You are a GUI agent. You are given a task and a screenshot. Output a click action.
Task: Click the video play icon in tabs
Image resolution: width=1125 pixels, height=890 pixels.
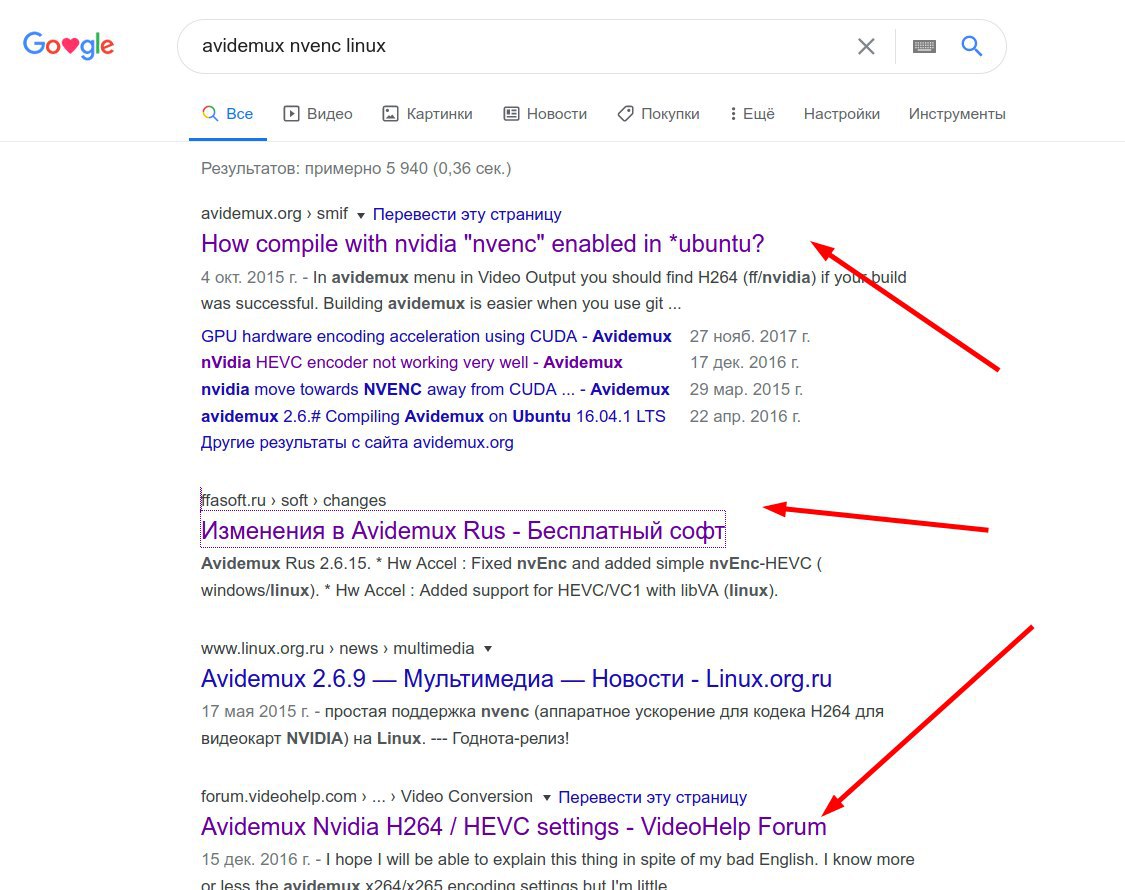pos(291,113)
